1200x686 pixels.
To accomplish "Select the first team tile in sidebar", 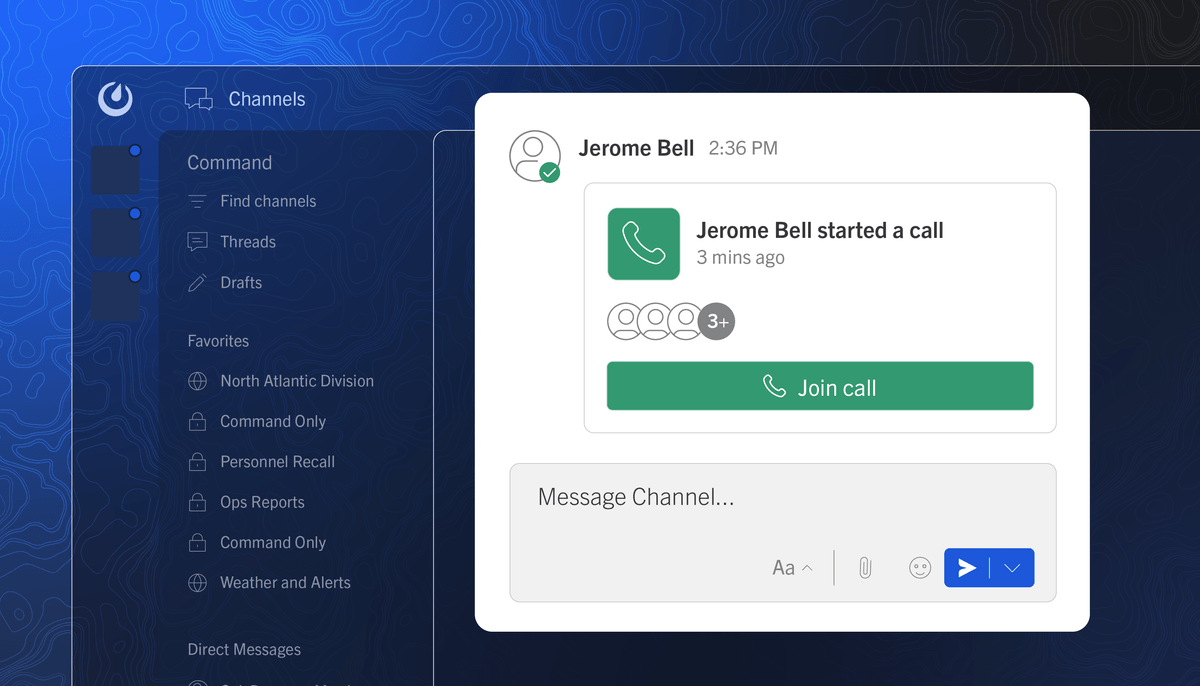I will pyautogui.click(x=116, y=170).
